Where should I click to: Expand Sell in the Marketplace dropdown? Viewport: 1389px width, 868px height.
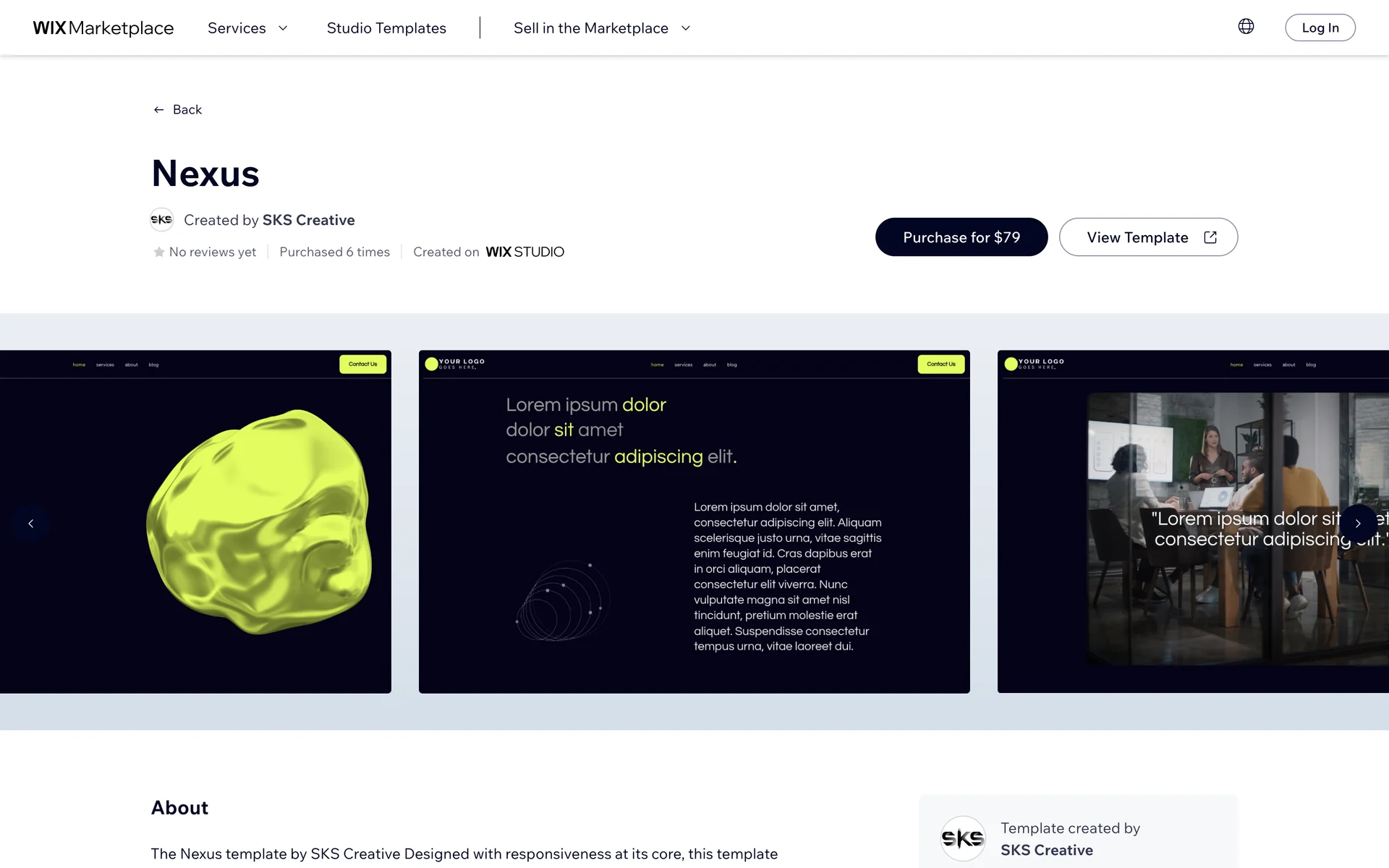tap(591, 28)
